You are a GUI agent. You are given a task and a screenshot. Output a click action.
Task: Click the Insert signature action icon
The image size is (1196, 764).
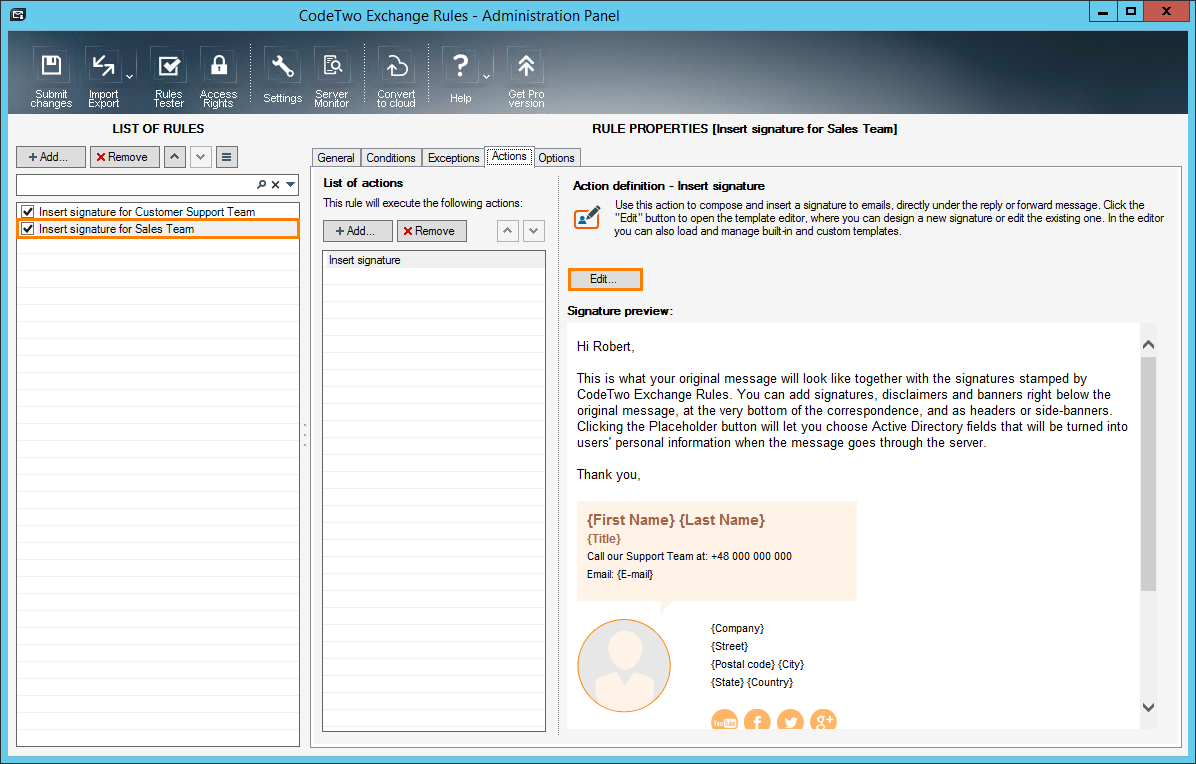point(587,217)
